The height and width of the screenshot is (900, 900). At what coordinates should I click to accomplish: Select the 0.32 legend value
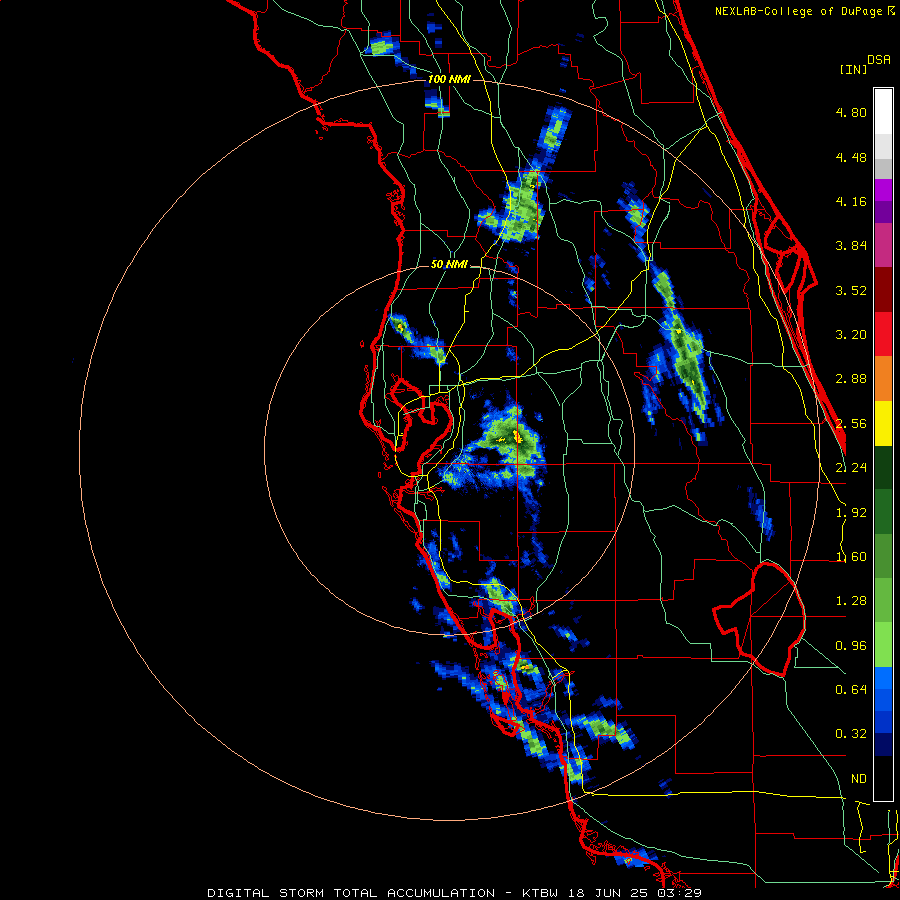[x=851, y=734]
